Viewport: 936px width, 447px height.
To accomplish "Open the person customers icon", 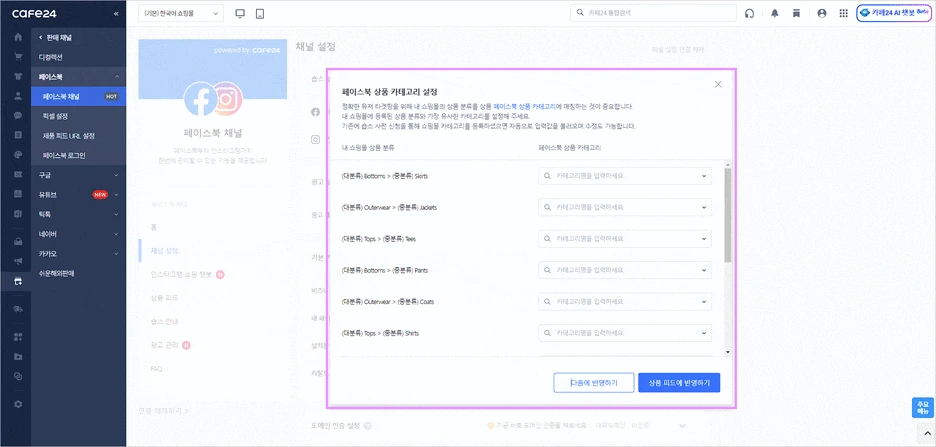I will (18, 96).
